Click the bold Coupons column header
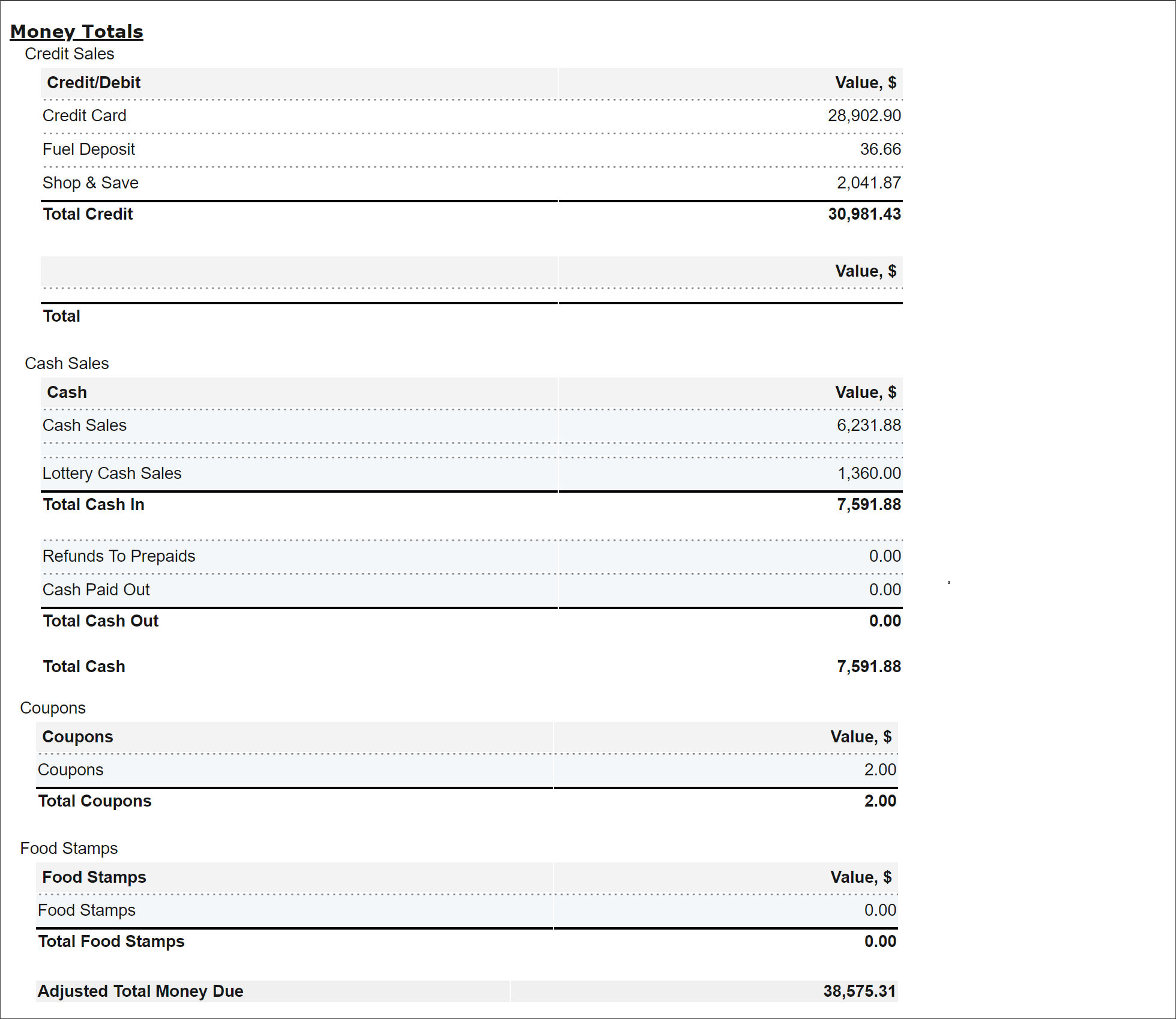The image size is (1176, 1019). tap(77, 737)
